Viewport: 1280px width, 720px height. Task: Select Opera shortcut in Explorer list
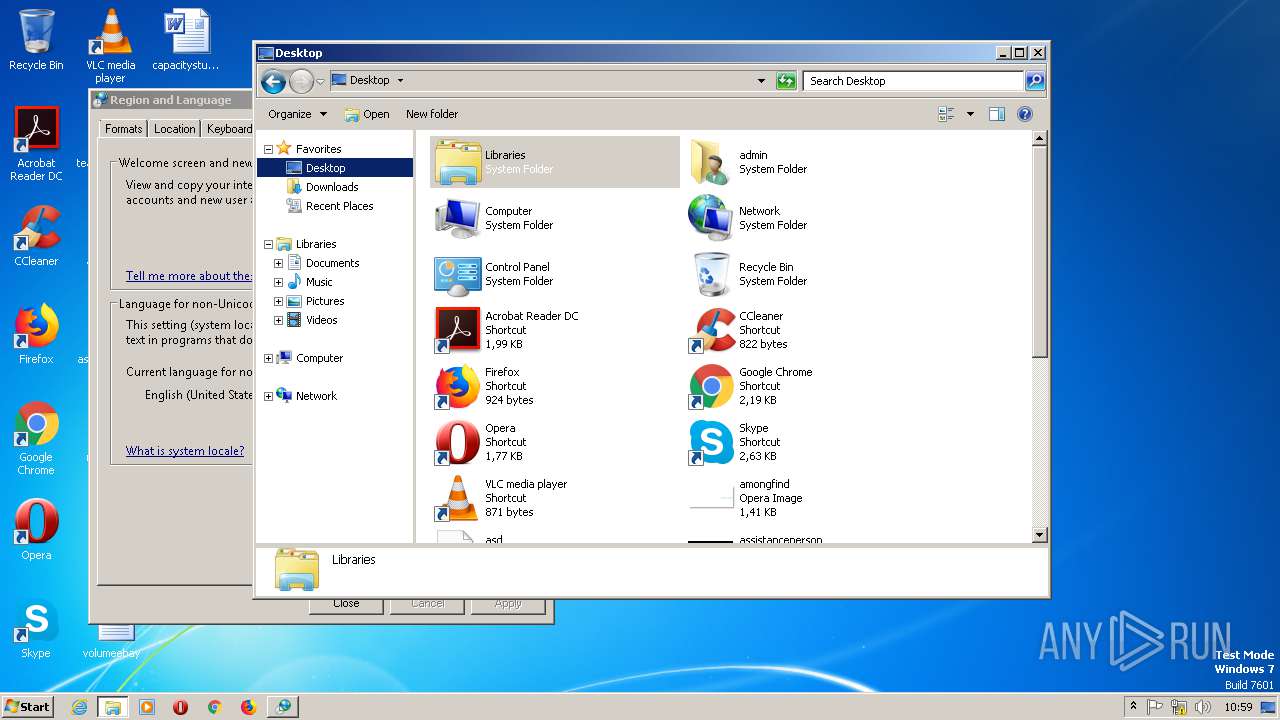pyautogui.click(x=458, y=442)
